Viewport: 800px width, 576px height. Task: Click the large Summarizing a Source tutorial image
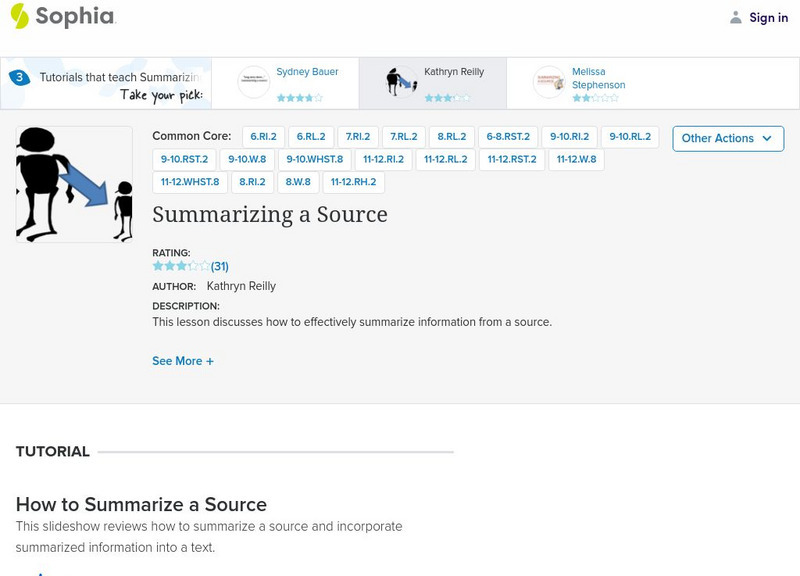click(x=74, y=184)
